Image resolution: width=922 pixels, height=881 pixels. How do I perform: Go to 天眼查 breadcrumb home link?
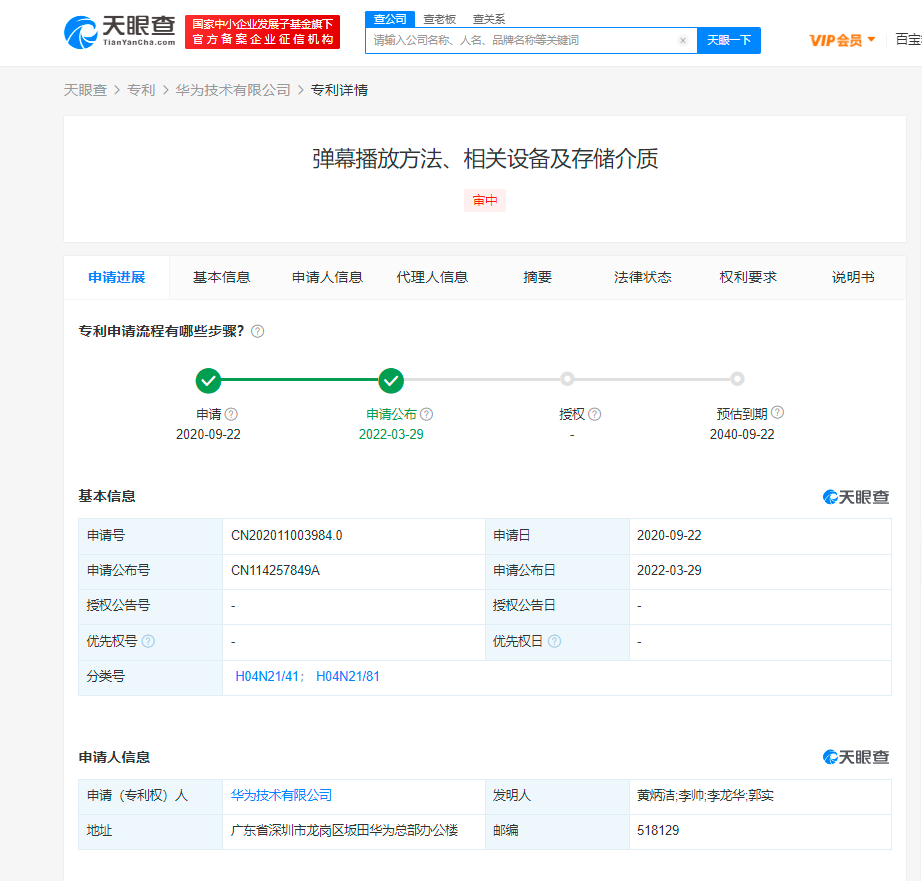point(85,90)
